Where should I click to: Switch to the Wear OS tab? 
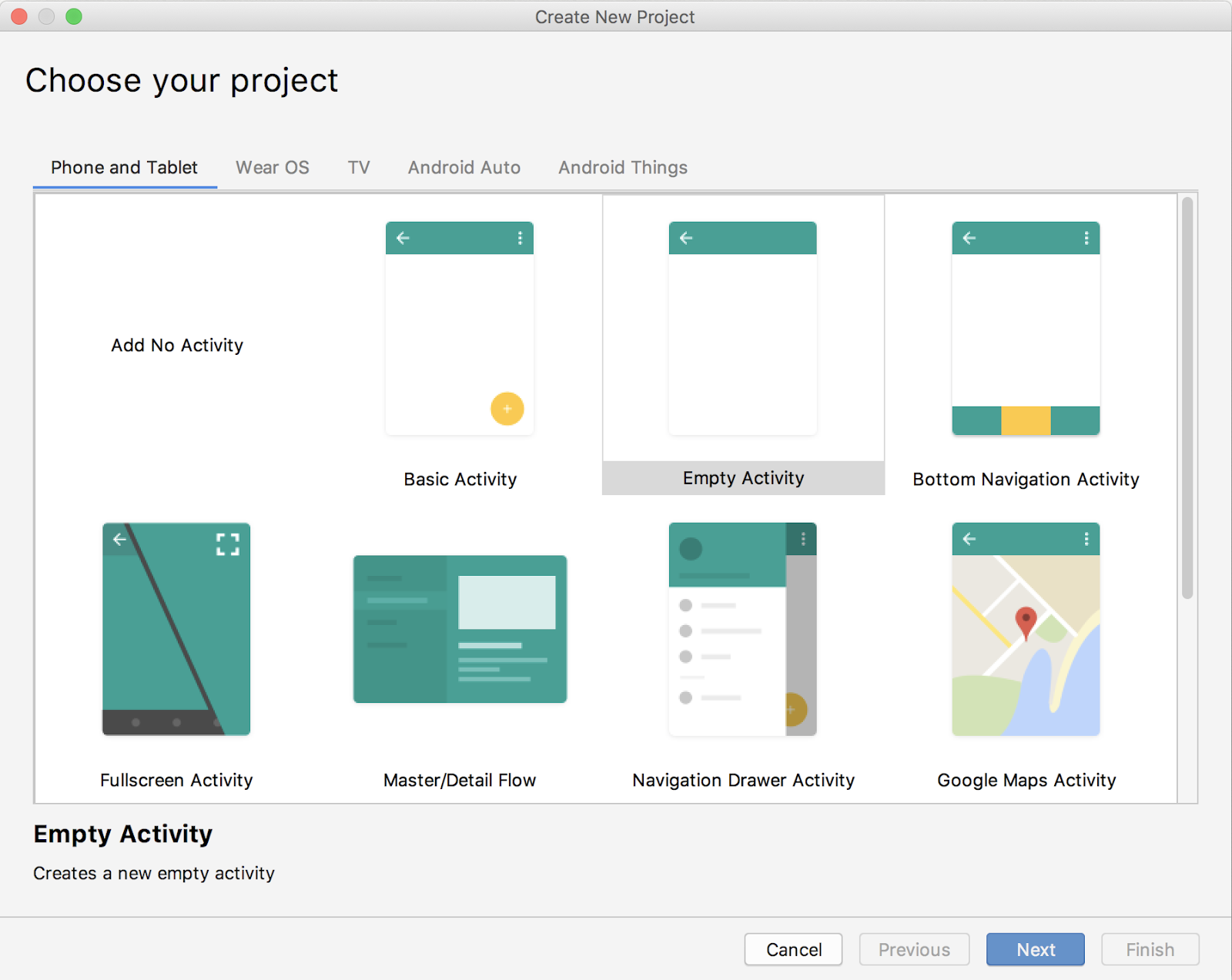pos(272,168)
